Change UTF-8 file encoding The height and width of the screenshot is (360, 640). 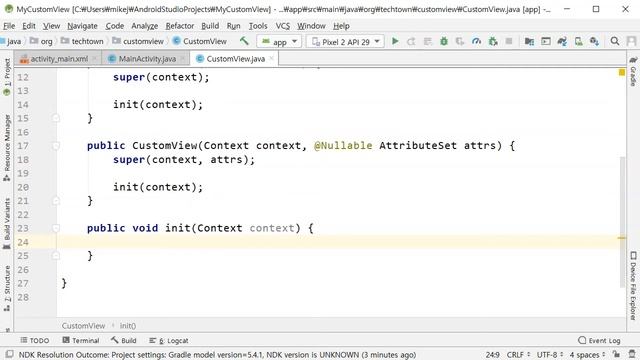tap(550, 354)
